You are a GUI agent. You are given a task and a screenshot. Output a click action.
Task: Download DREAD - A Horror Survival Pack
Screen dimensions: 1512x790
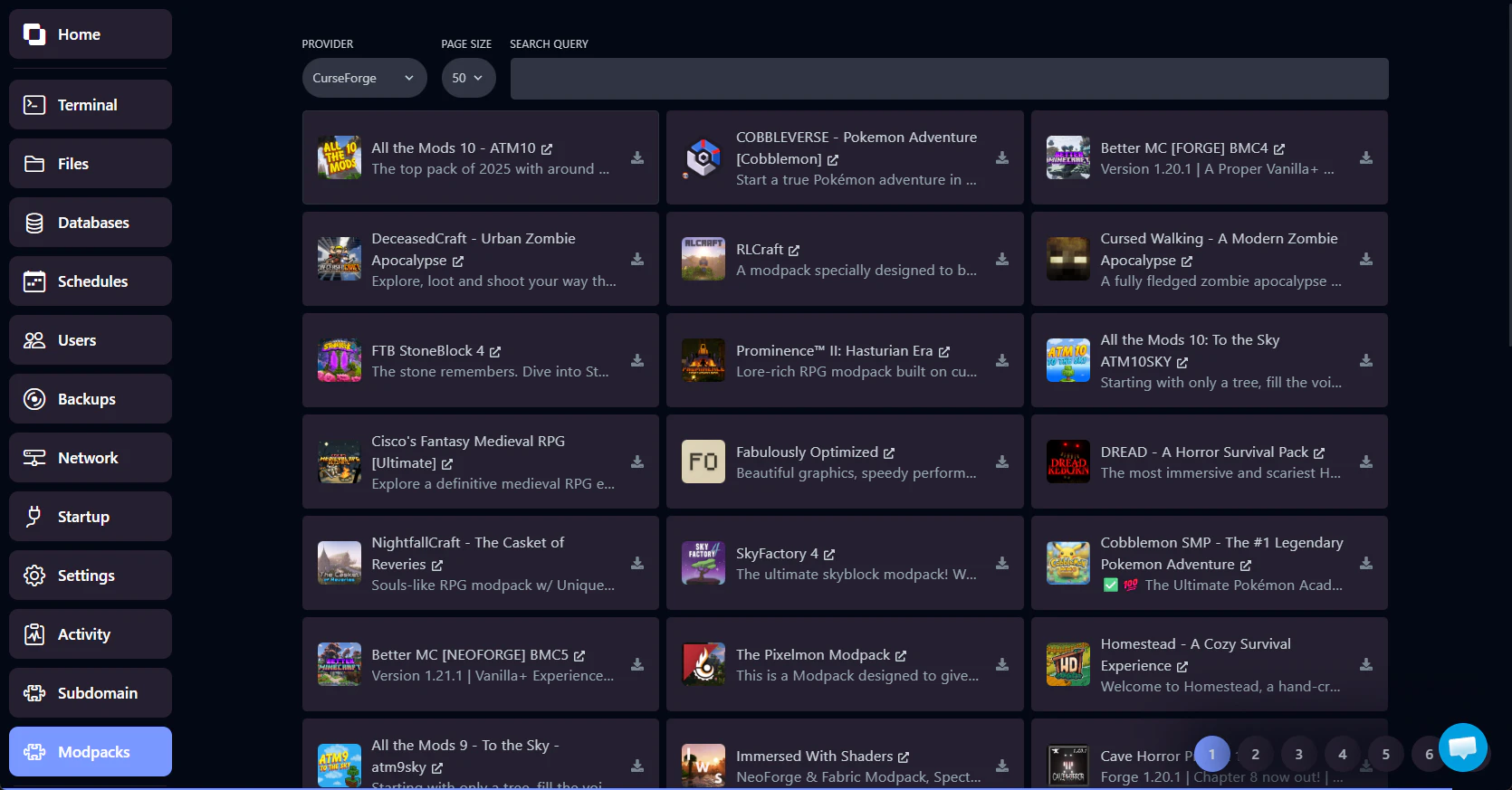click(x=1366, y=462)
